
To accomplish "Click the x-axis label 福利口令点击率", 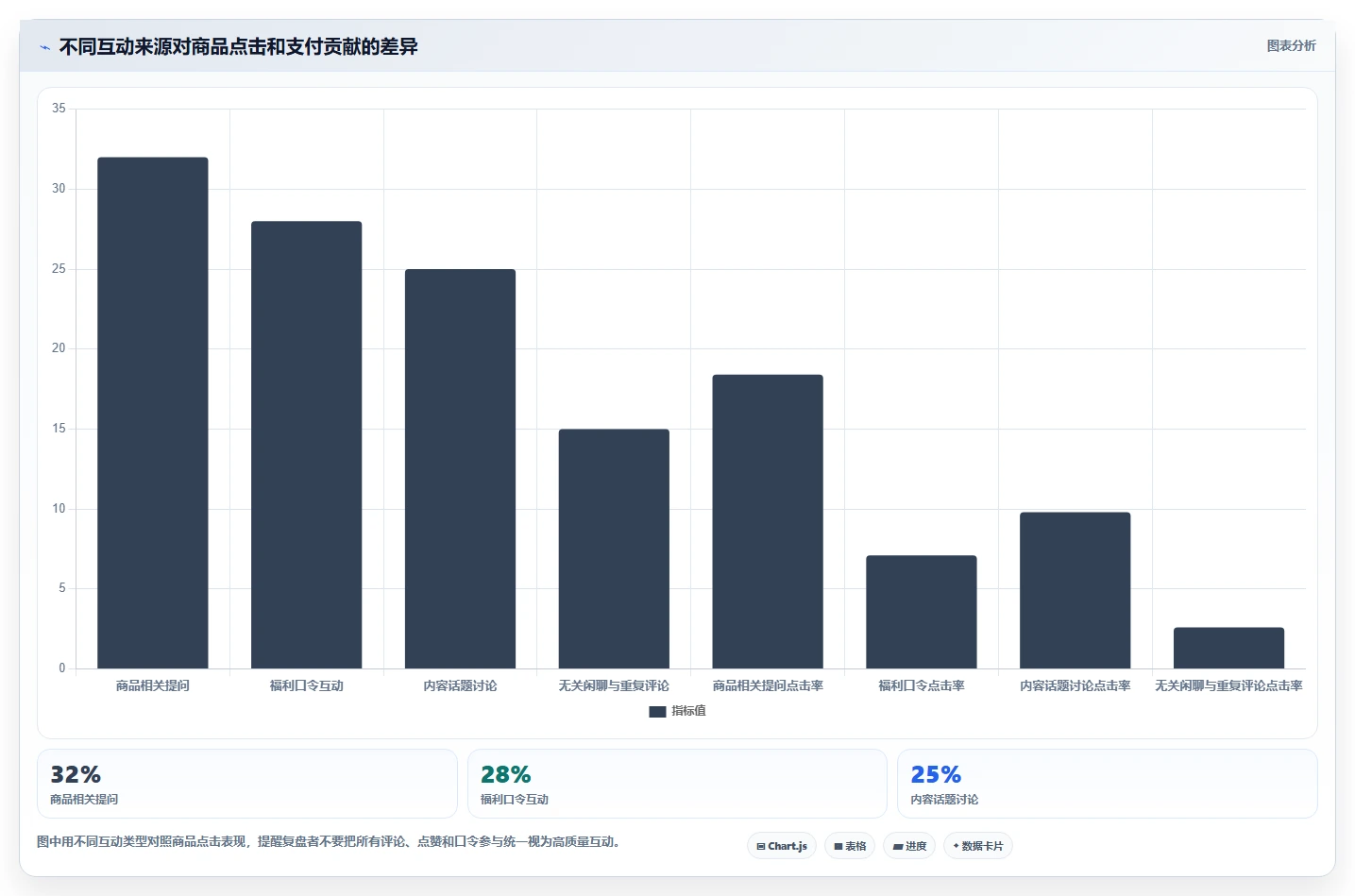I will [922, 685].
